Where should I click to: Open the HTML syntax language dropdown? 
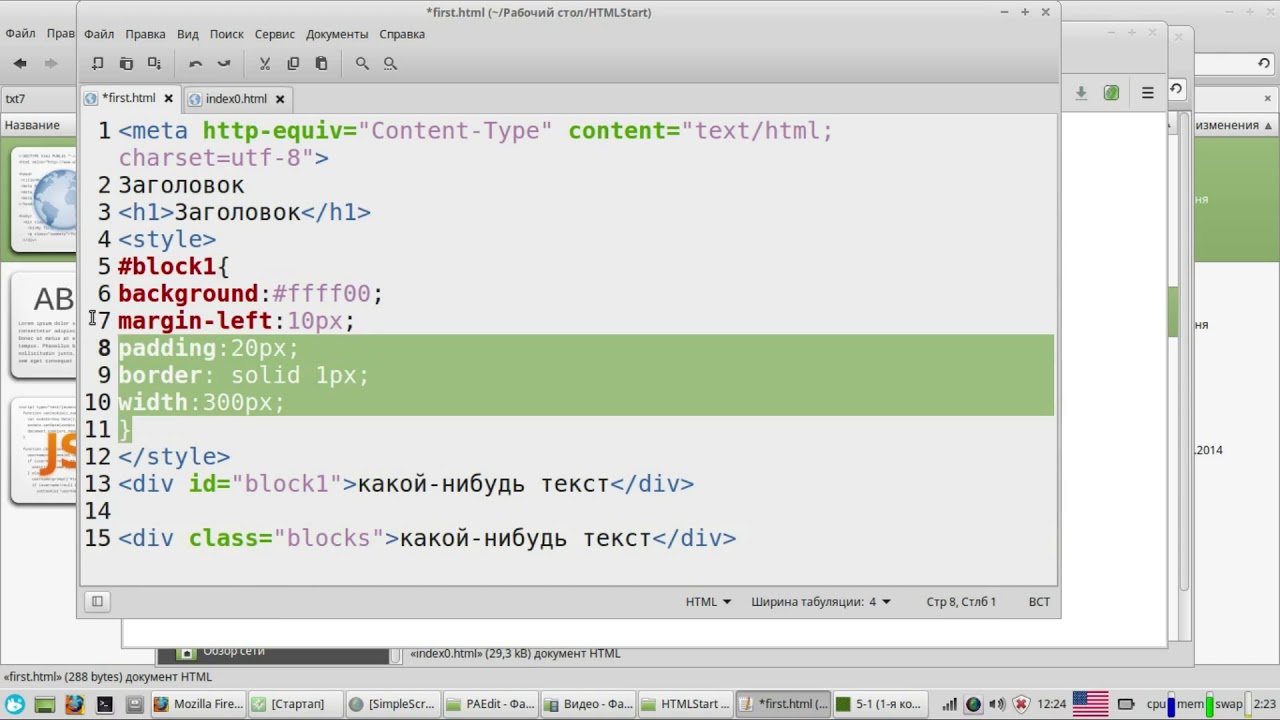pyautogui.click(x=708, y=602)
